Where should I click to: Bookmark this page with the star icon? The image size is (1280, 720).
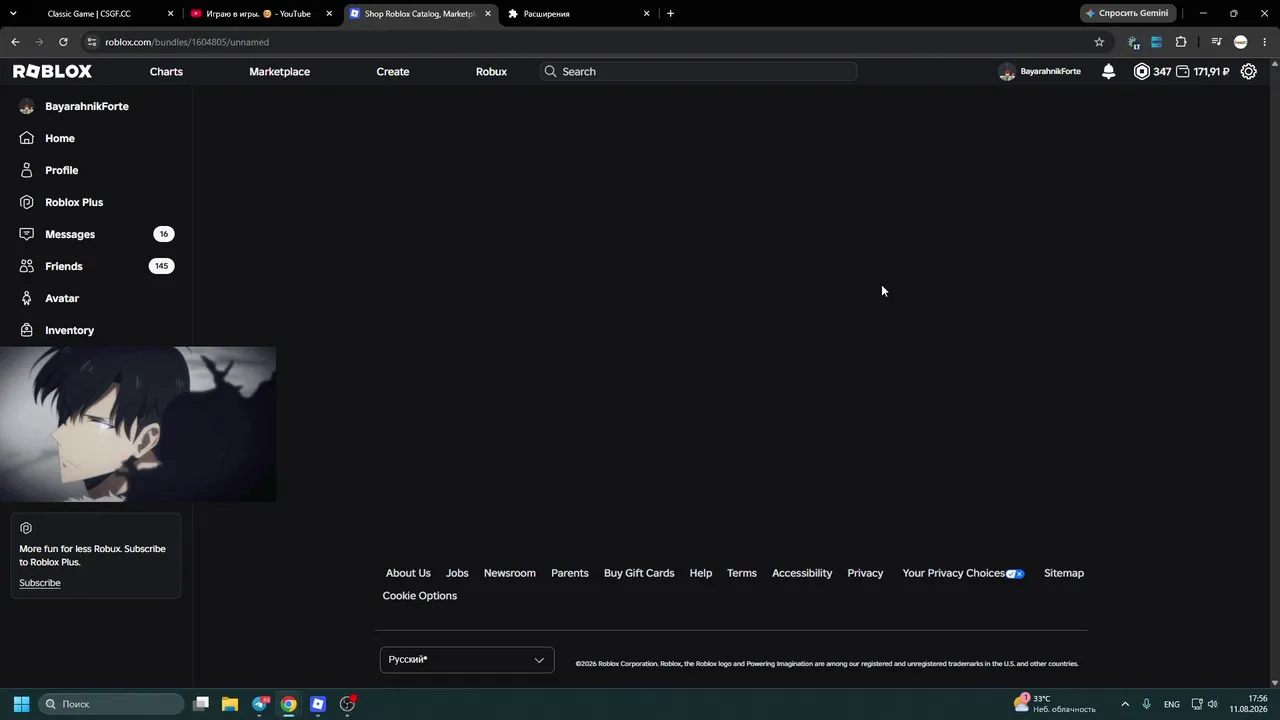click(1099, 42)
